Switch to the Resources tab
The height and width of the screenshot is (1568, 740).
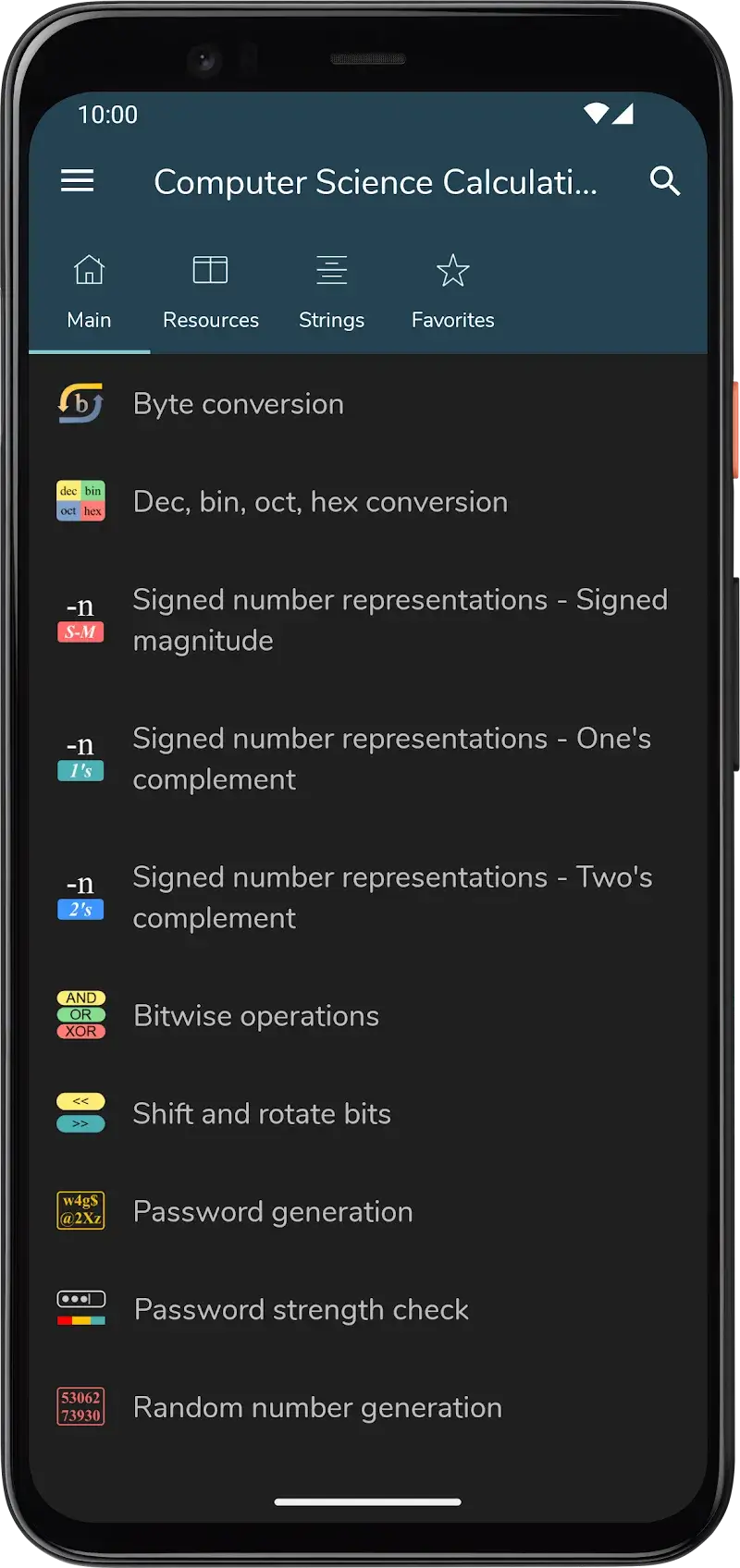pyautogui.click(x=210, y=290)
